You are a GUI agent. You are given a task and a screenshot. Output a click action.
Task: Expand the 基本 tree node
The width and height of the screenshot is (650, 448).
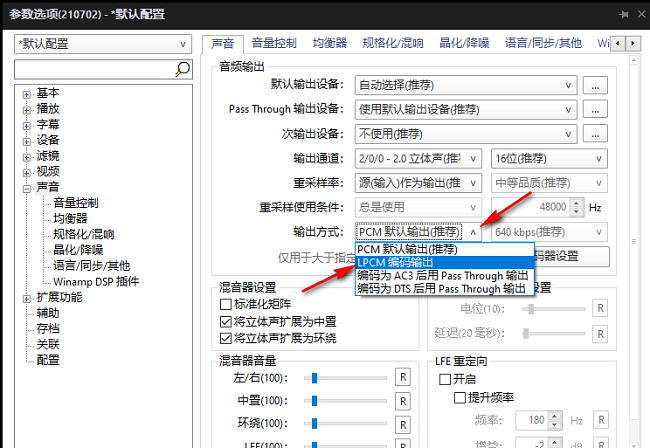[x=27, y=94]
